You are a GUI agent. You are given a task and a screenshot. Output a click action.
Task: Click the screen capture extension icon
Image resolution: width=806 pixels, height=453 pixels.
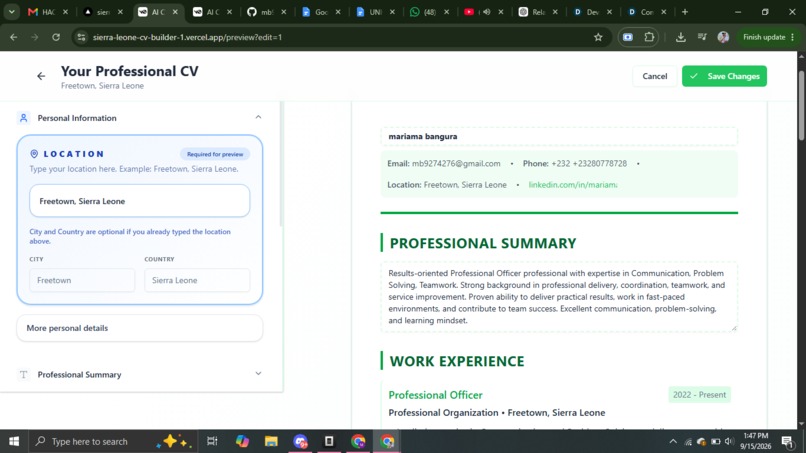[x=628, y=37]
